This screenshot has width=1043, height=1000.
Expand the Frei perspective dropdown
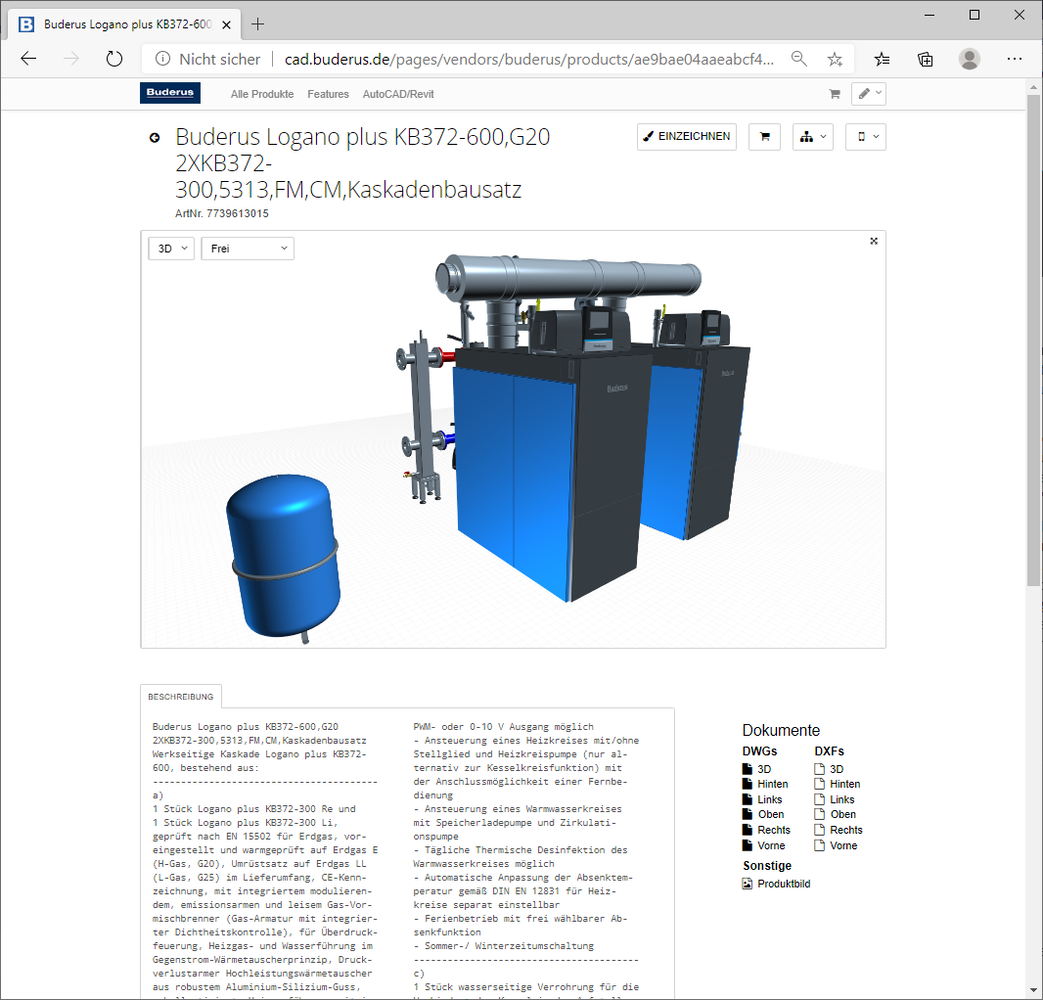[248, 248]
